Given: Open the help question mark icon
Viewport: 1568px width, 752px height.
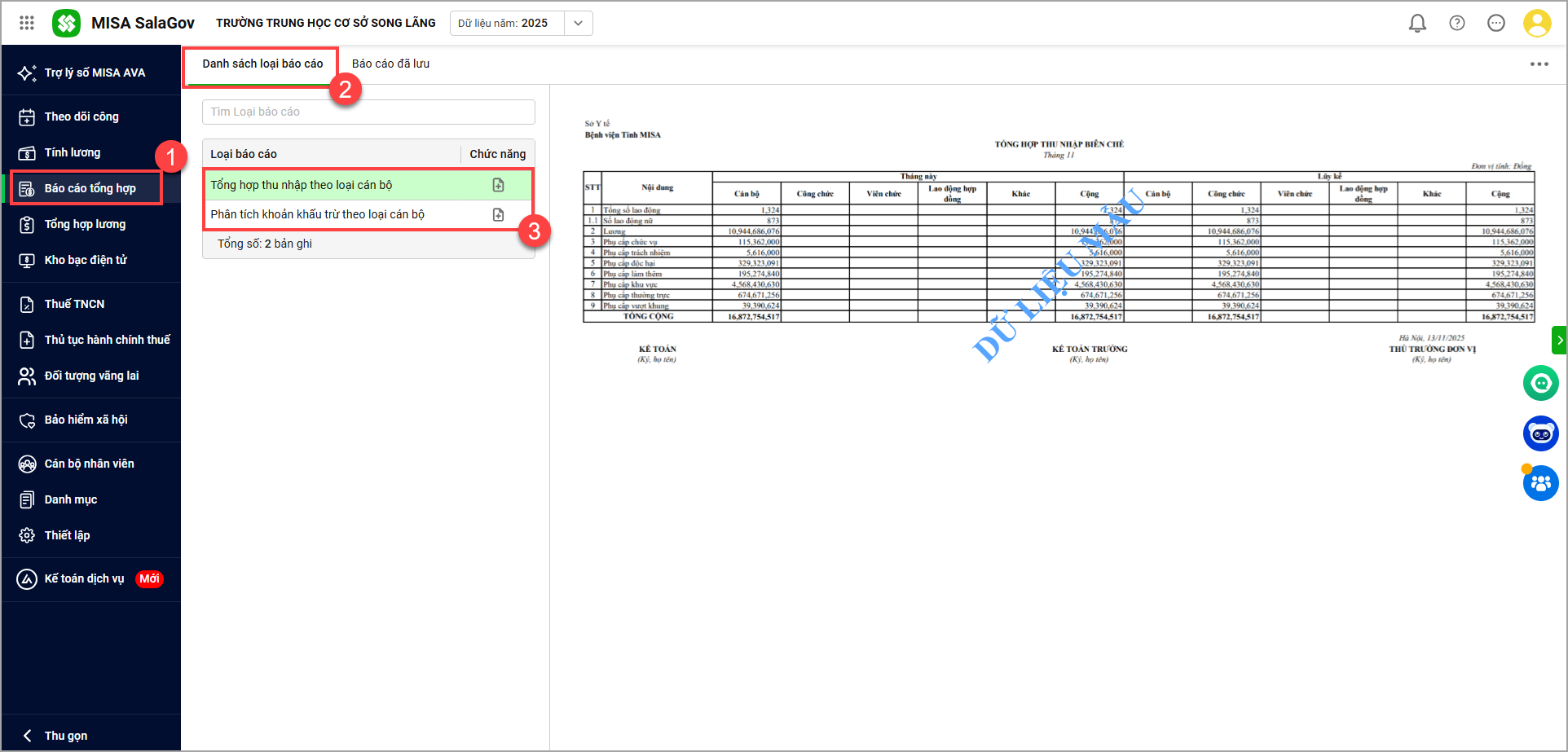Looking at the screenshot, I should 1456,23.
